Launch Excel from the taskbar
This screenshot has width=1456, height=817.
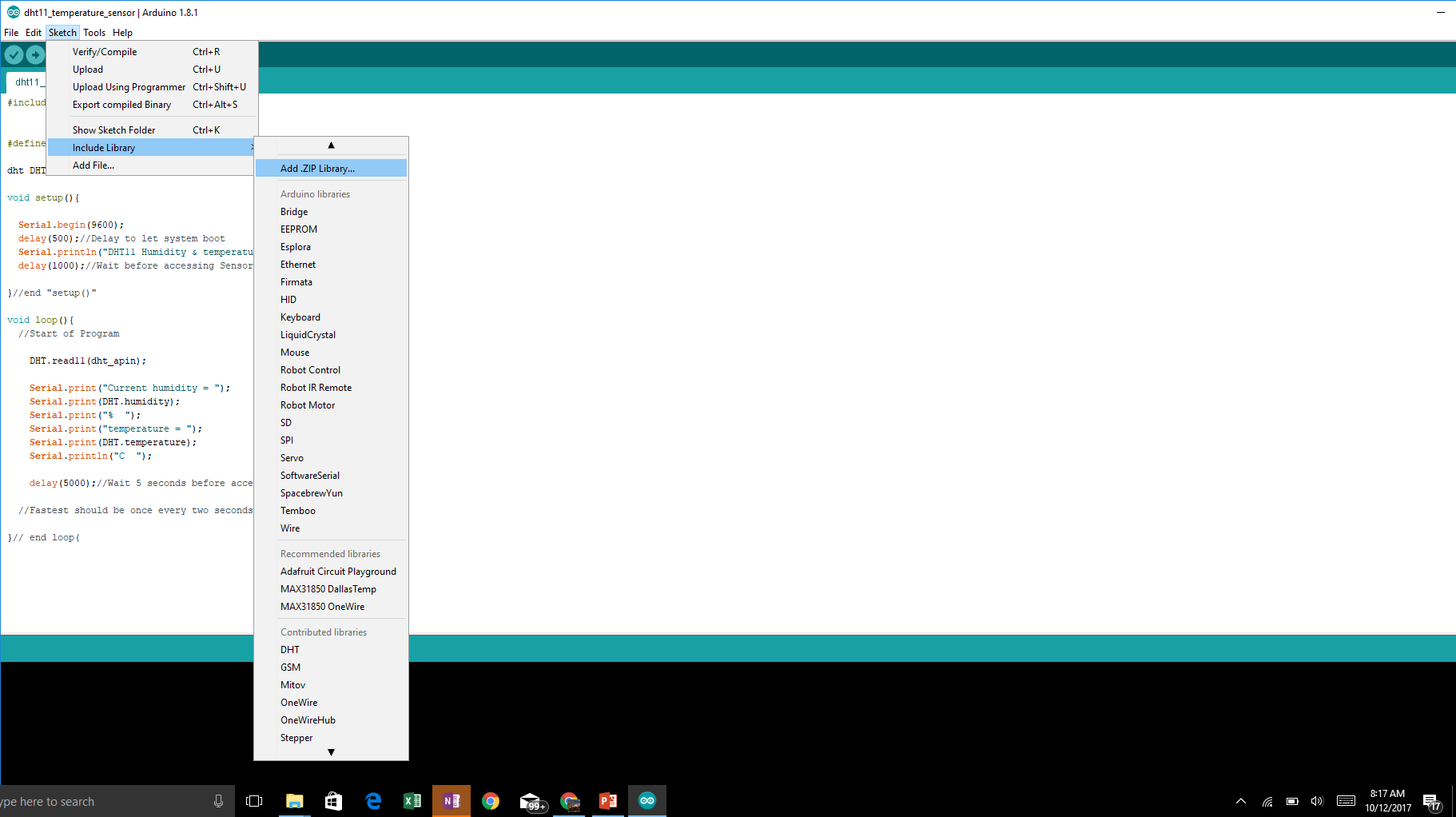[412, 801]
